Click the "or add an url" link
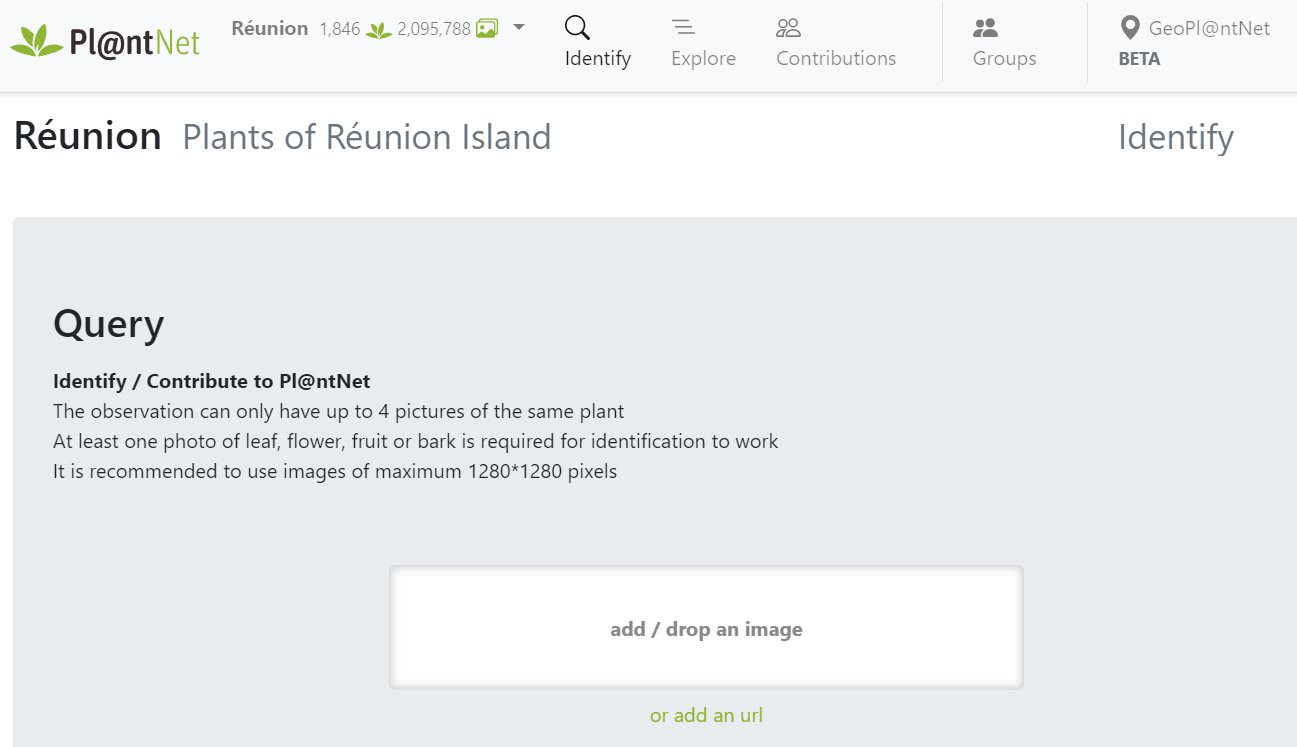The image size is (1297, 747). point(706,715)
